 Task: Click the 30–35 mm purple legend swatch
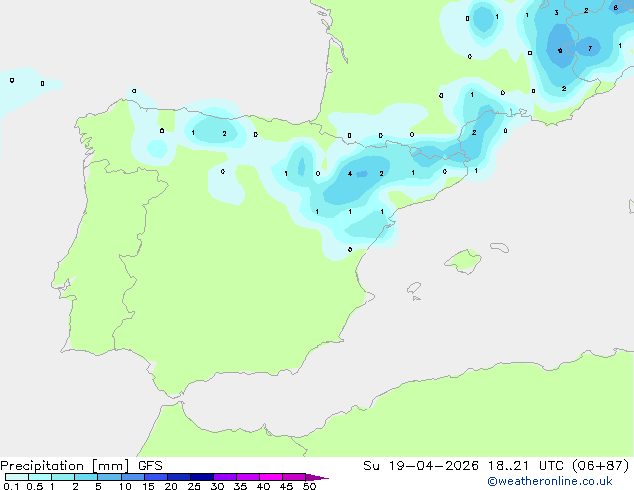tap(225, 477)
